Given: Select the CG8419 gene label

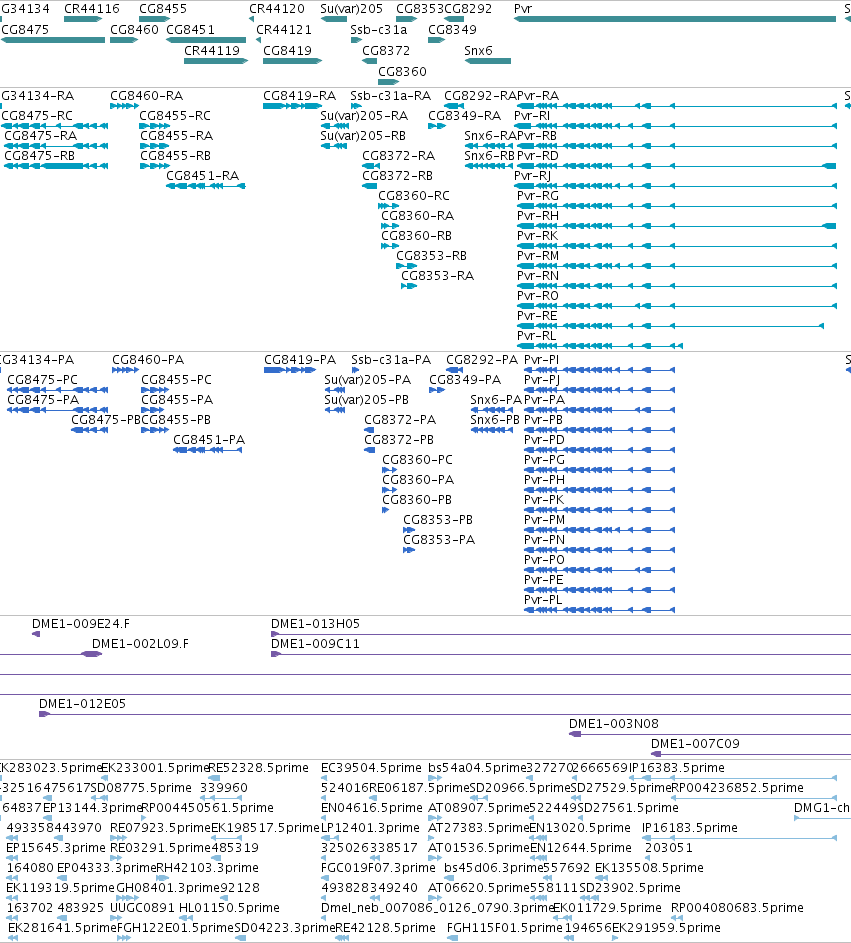Looking at the screenshot, I should [x=287, y=51].
